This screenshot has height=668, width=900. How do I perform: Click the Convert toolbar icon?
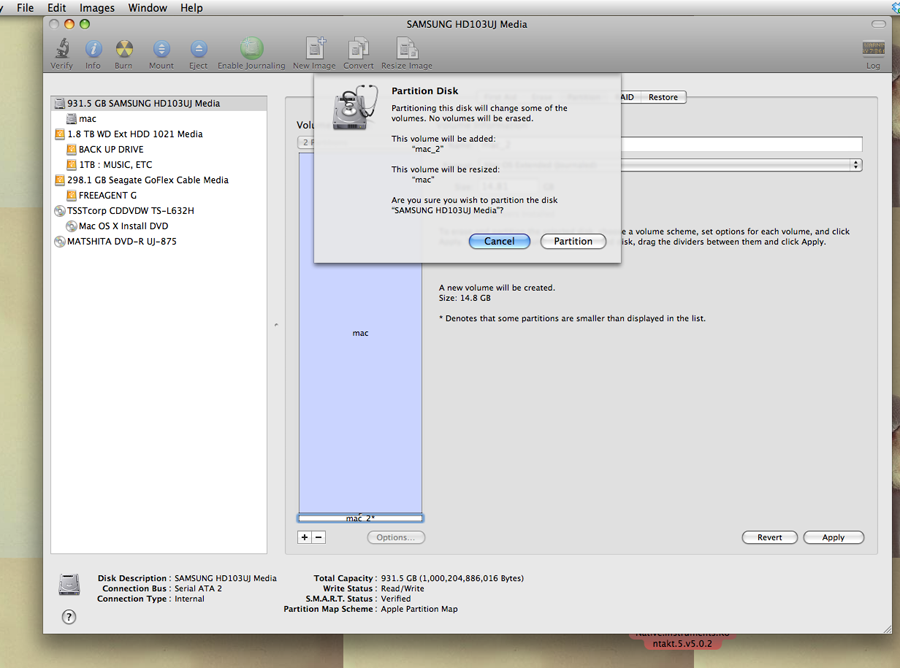(358, 48)
